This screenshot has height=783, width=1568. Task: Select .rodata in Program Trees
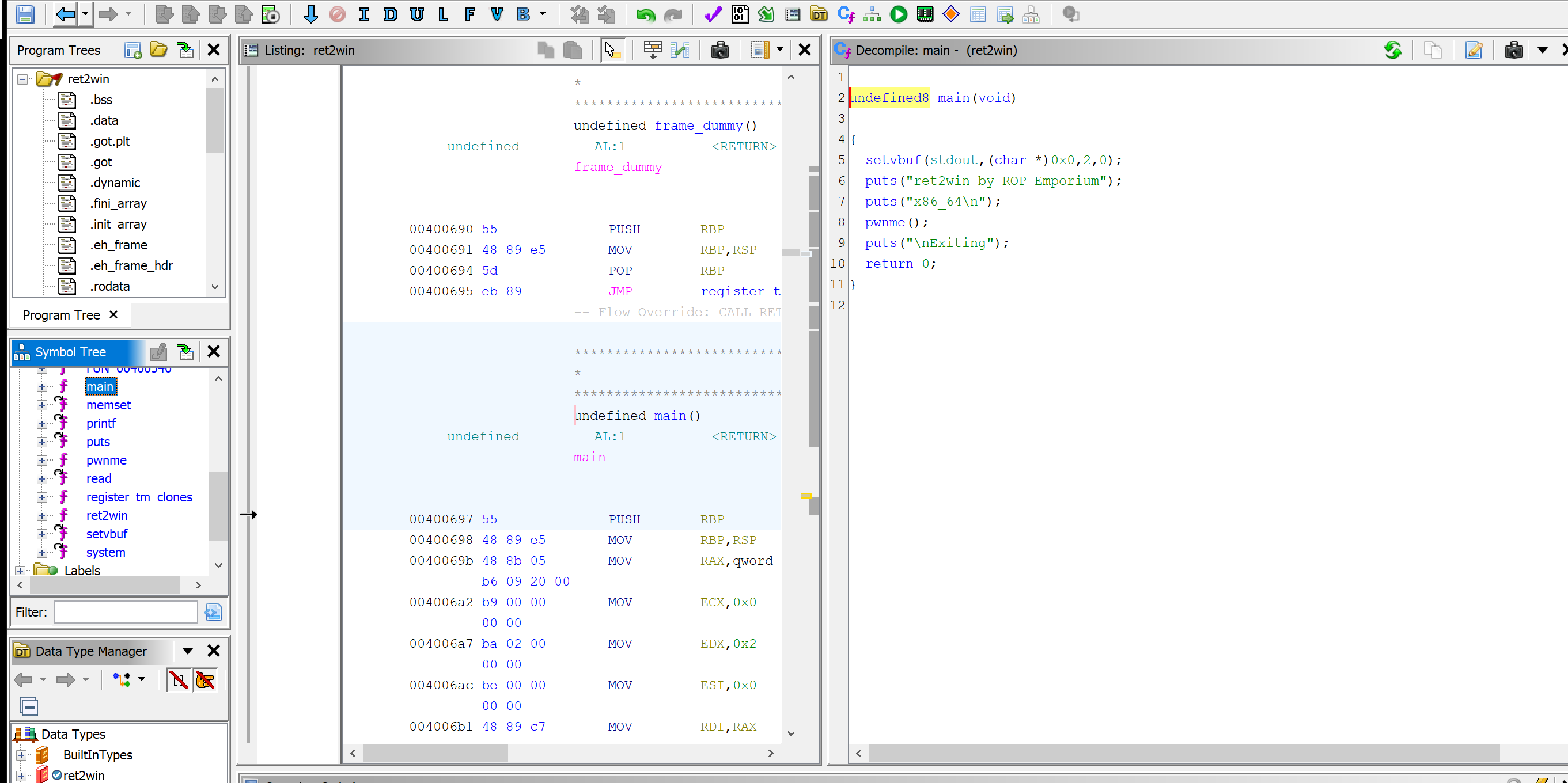[x=109, y=287]
